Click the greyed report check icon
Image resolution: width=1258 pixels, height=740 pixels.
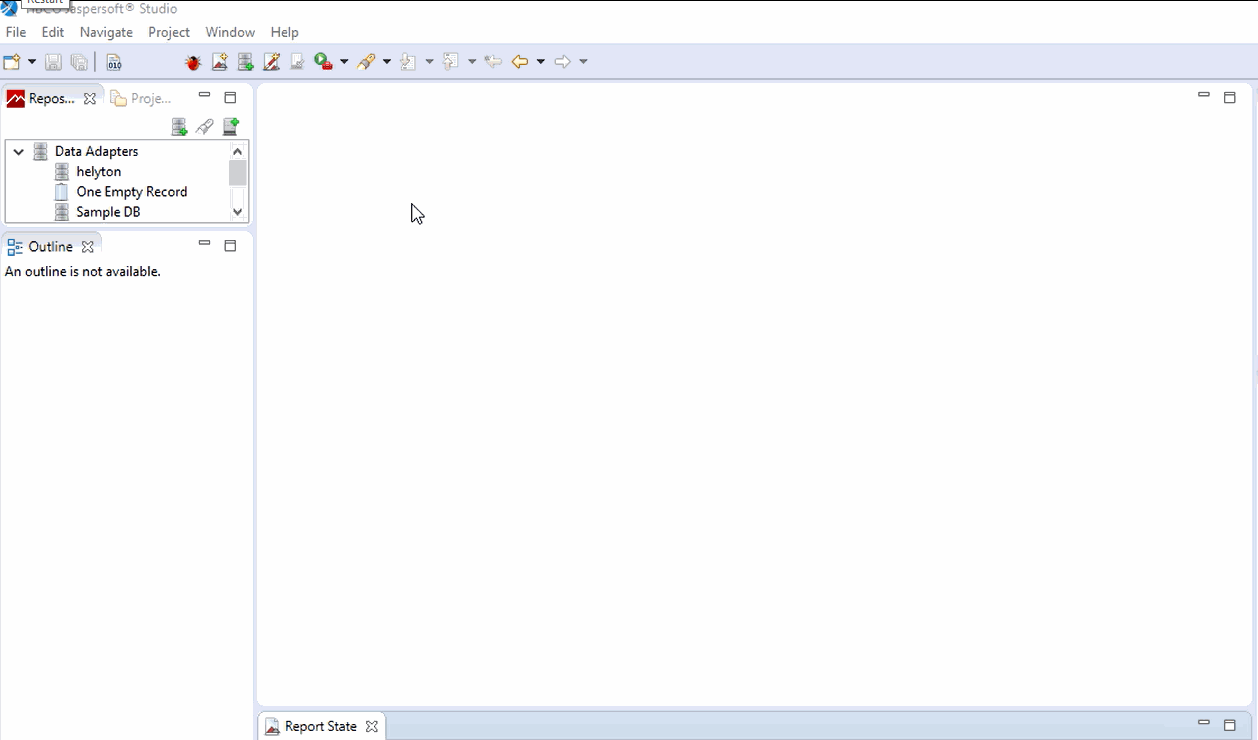[x=297, y=62]
